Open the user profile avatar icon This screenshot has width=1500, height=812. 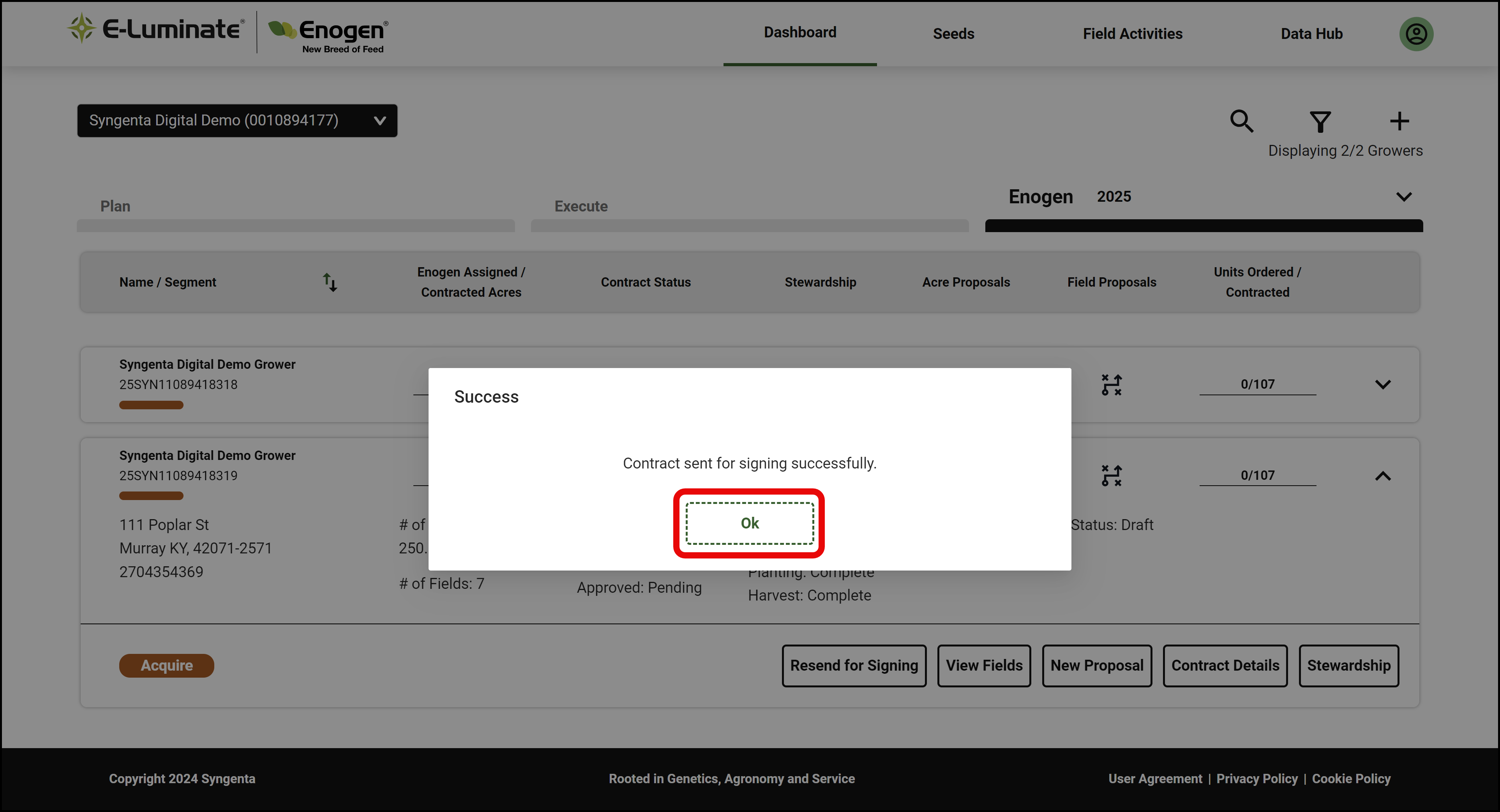click(x=1416, y=34)
